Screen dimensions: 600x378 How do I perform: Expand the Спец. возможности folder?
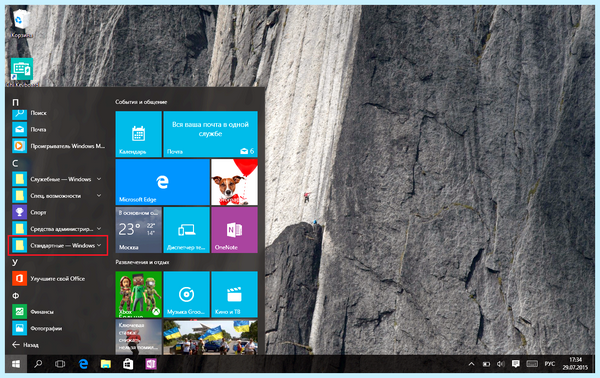coord(57,196)
